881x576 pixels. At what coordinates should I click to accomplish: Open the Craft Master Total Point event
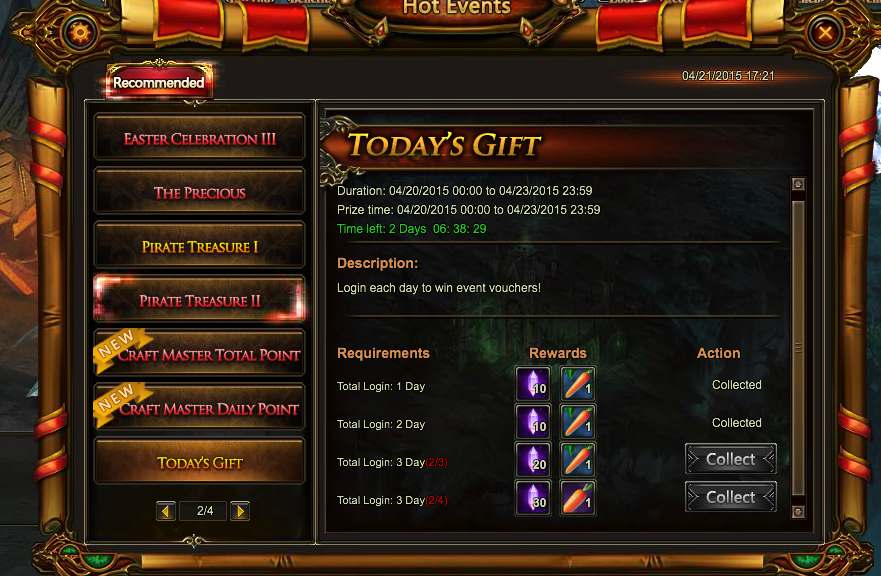coord(199,354)
